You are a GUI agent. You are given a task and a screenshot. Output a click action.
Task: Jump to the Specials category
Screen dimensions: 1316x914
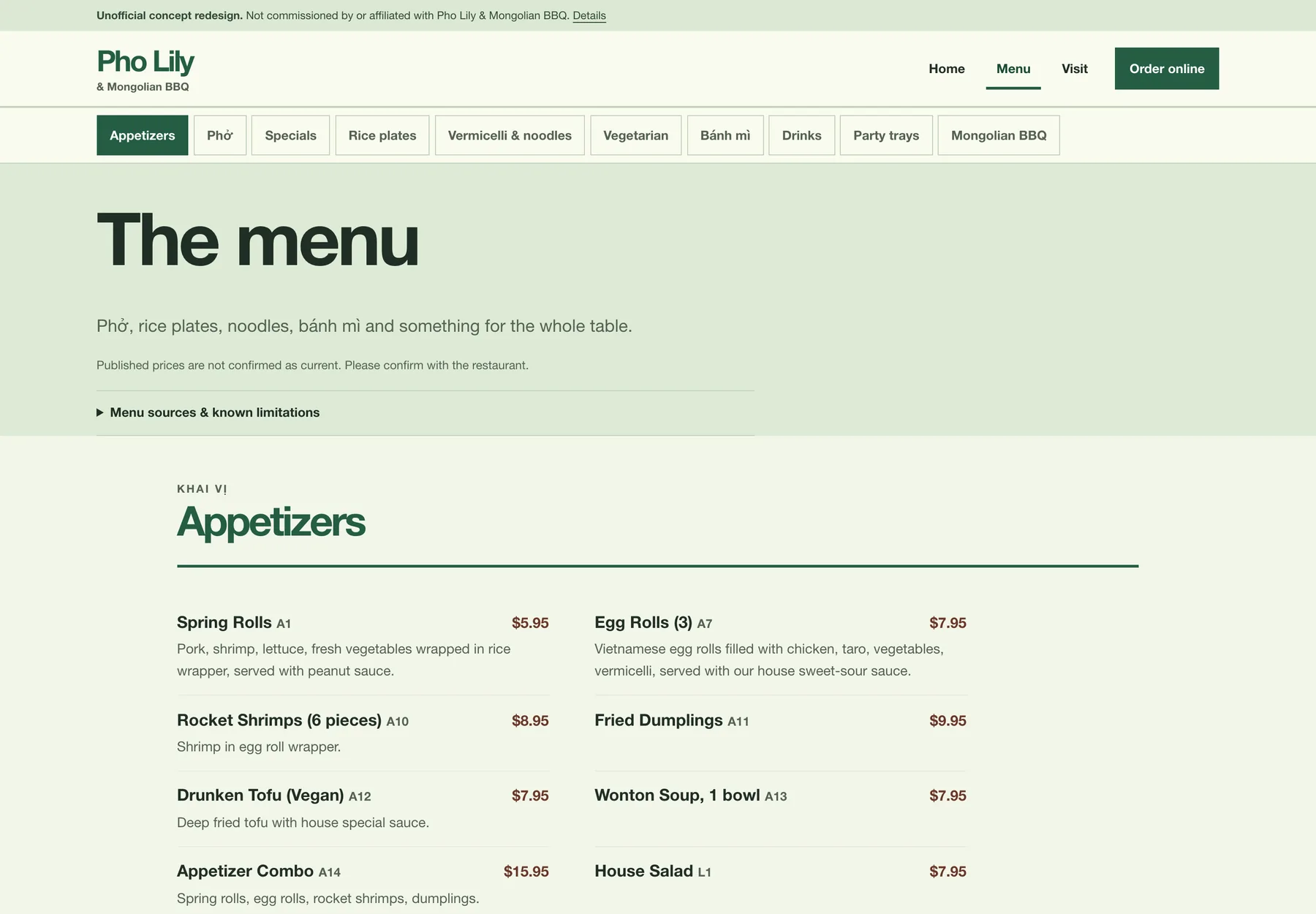coord(291,135)
